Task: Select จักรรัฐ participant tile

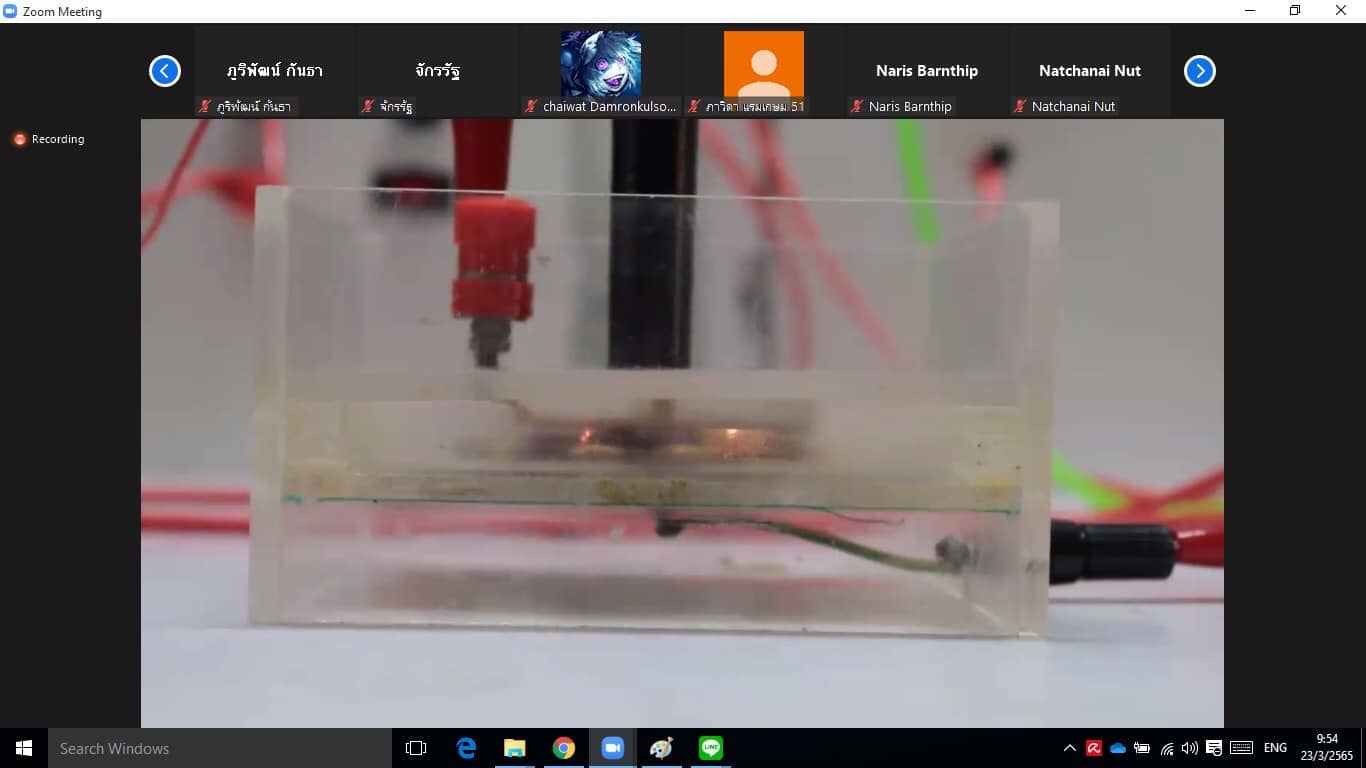Action: 438,72
